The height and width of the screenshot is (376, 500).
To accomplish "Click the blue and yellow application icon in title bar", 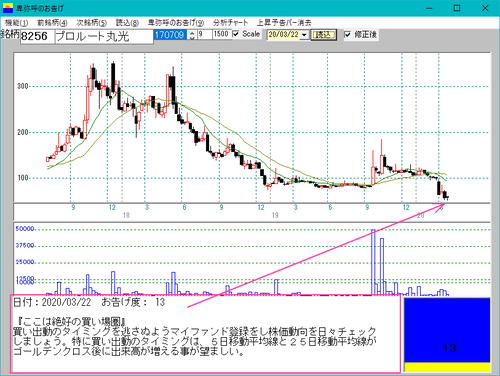I will pyautogui.click(x=8, y=8).
